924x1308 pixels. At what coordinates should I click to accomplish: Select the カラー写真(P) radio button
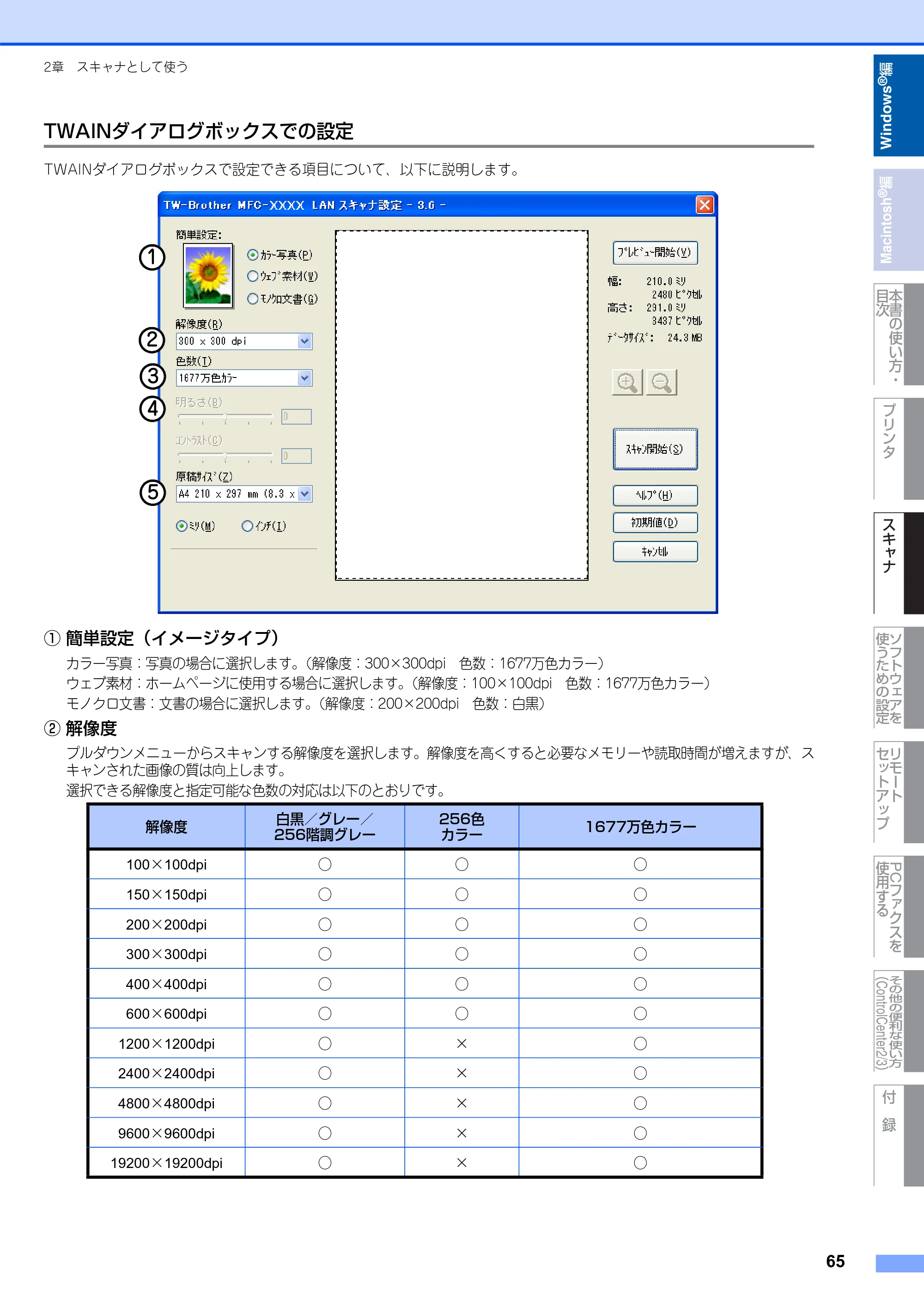click(253, 255)
